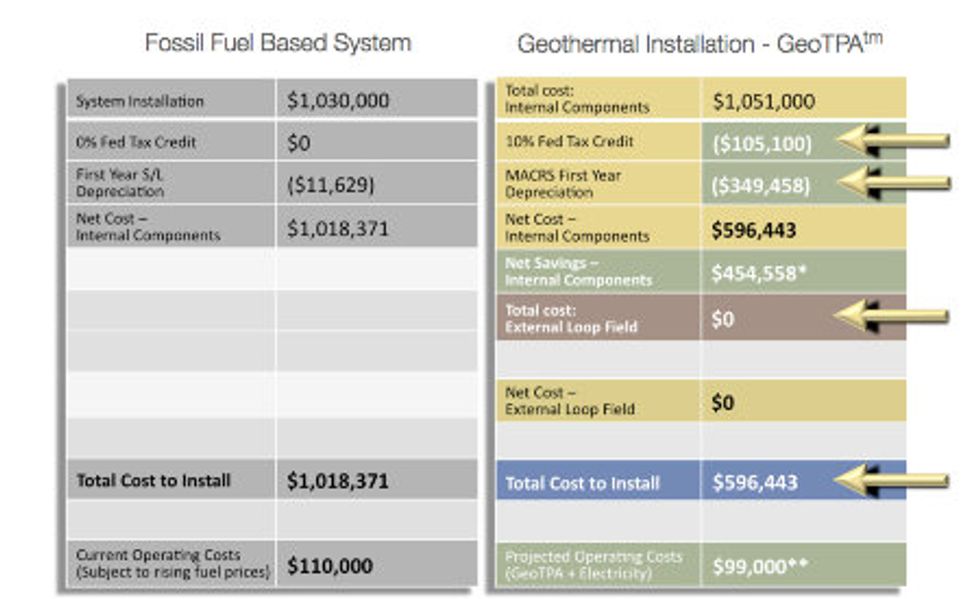Select blue 'Total Cost to Install' label
This screenshot has height=599, width=980.
pyautogui.click(x=582, y=483)
